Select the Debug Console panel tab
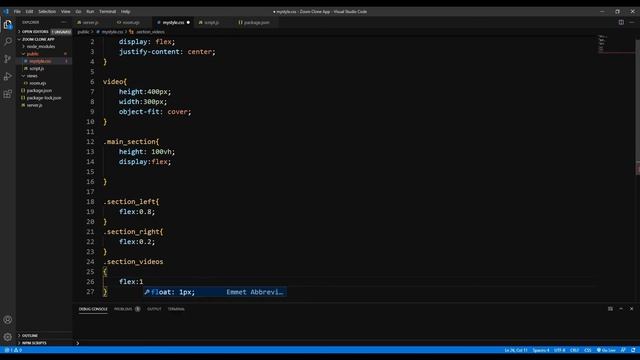The image size is (640, 360). (x=93, y=309)
